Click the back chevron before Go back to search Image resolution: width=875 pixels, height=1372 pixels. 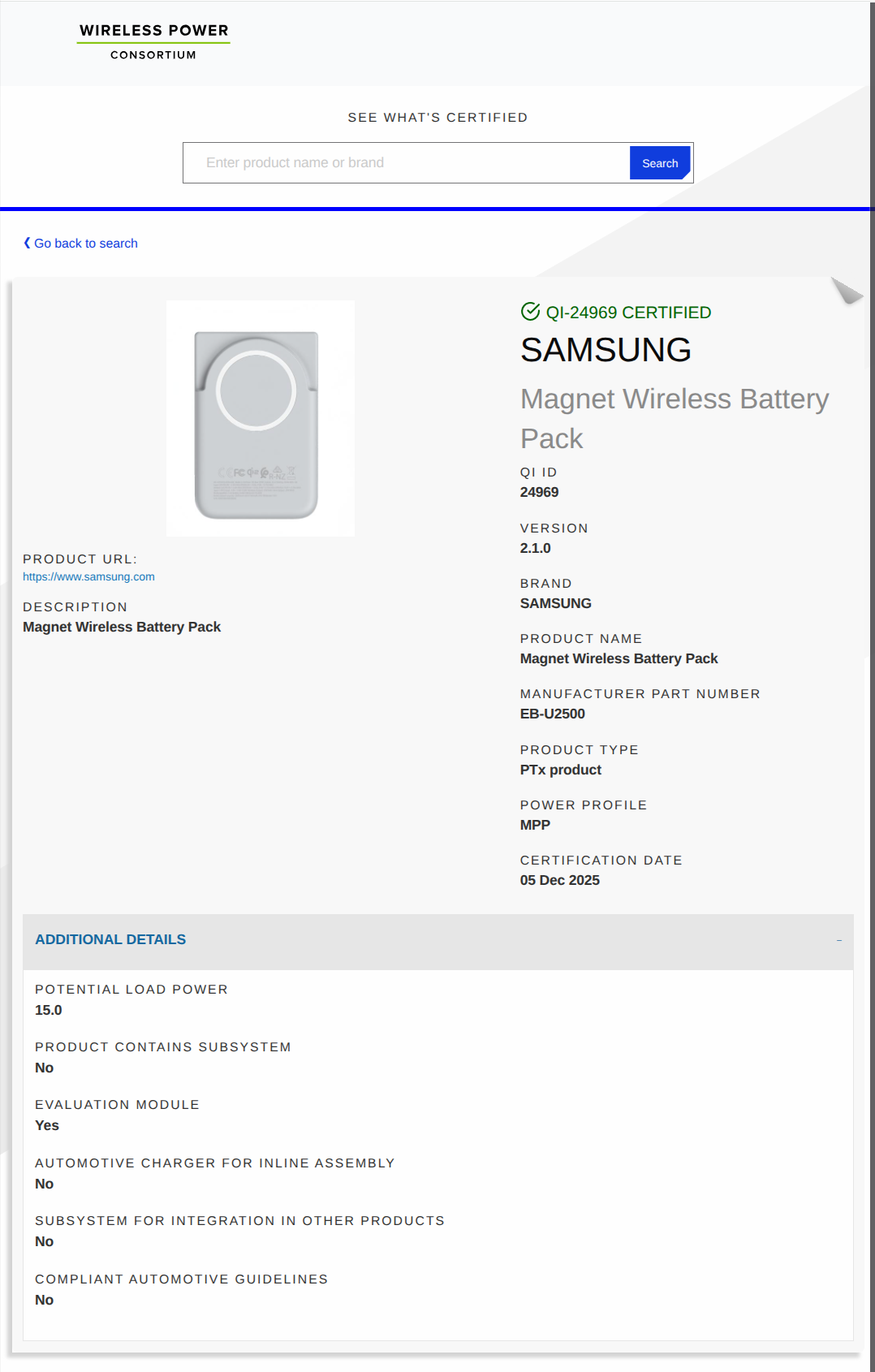coord(28,242)
